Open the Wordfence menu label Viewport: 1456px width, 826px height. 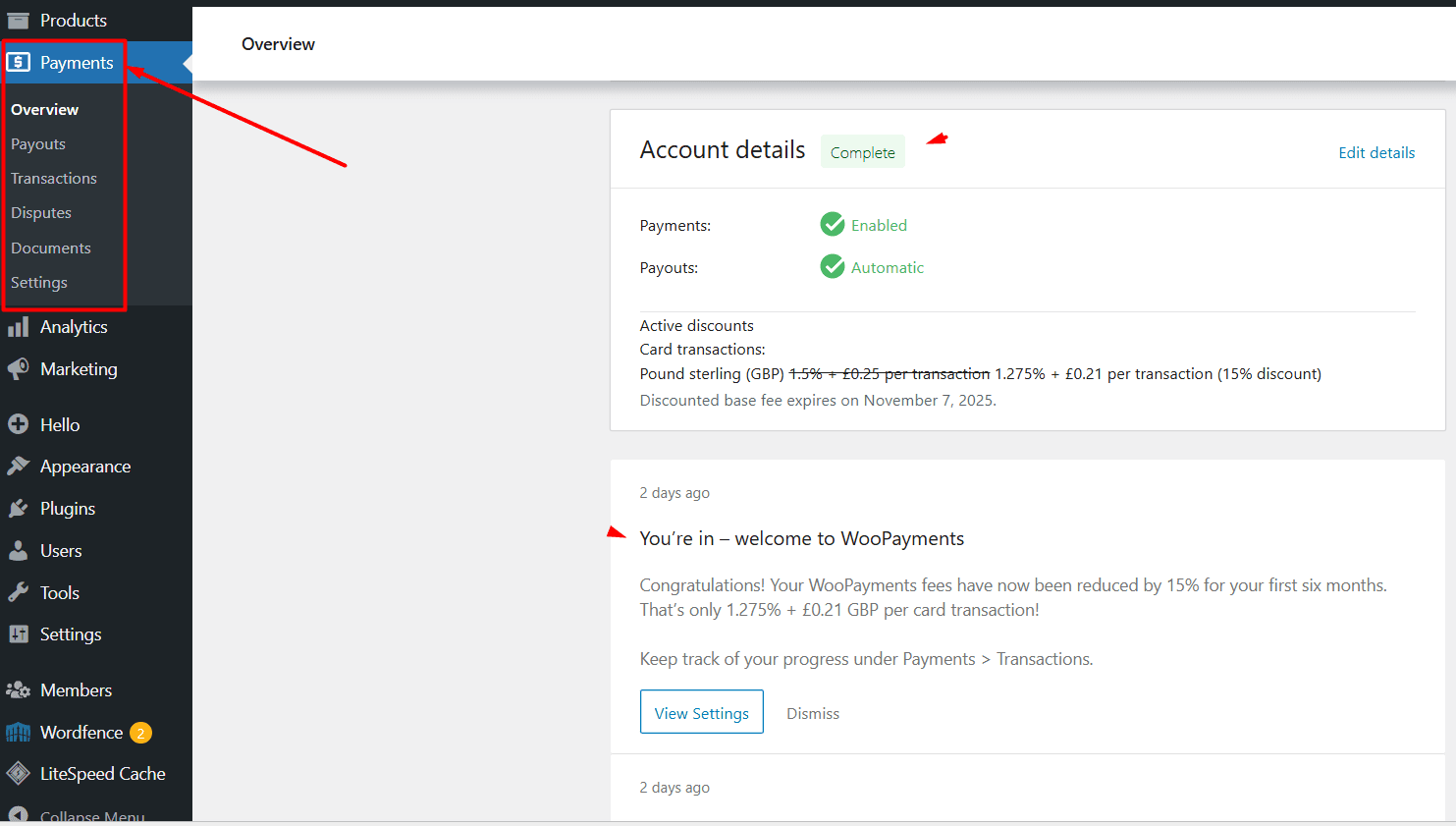[81, 733]
